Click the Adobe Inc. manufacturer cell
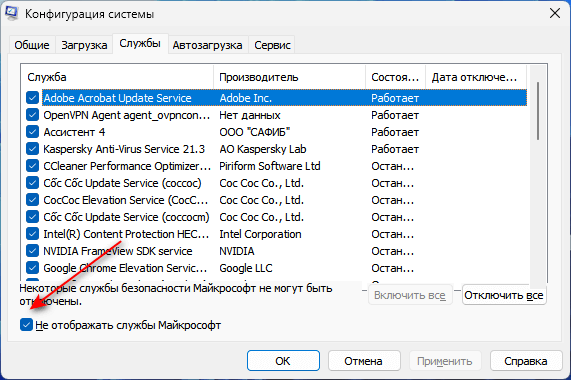 [x=245, y=98]
